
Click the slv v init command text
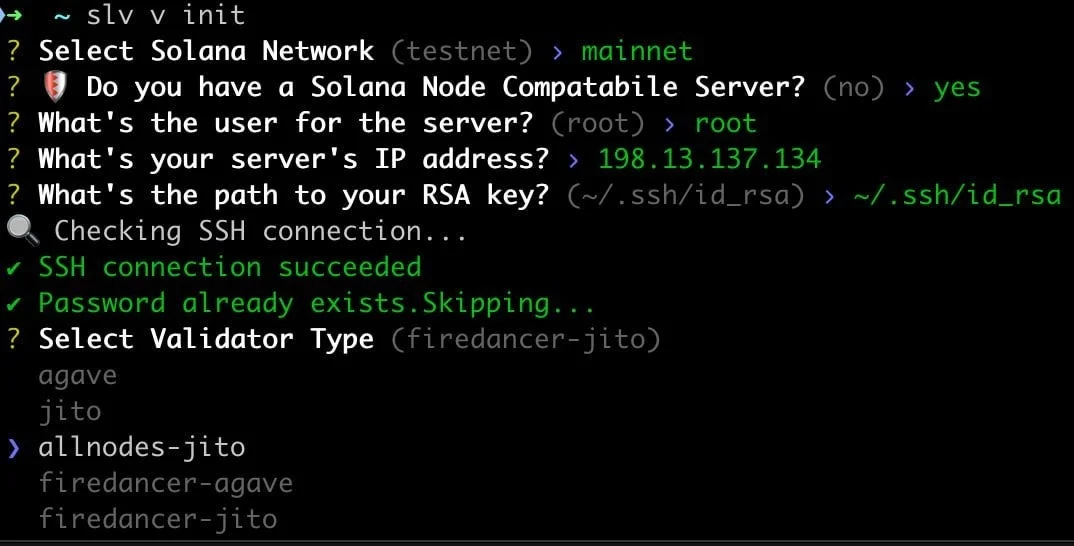(166, 15)
